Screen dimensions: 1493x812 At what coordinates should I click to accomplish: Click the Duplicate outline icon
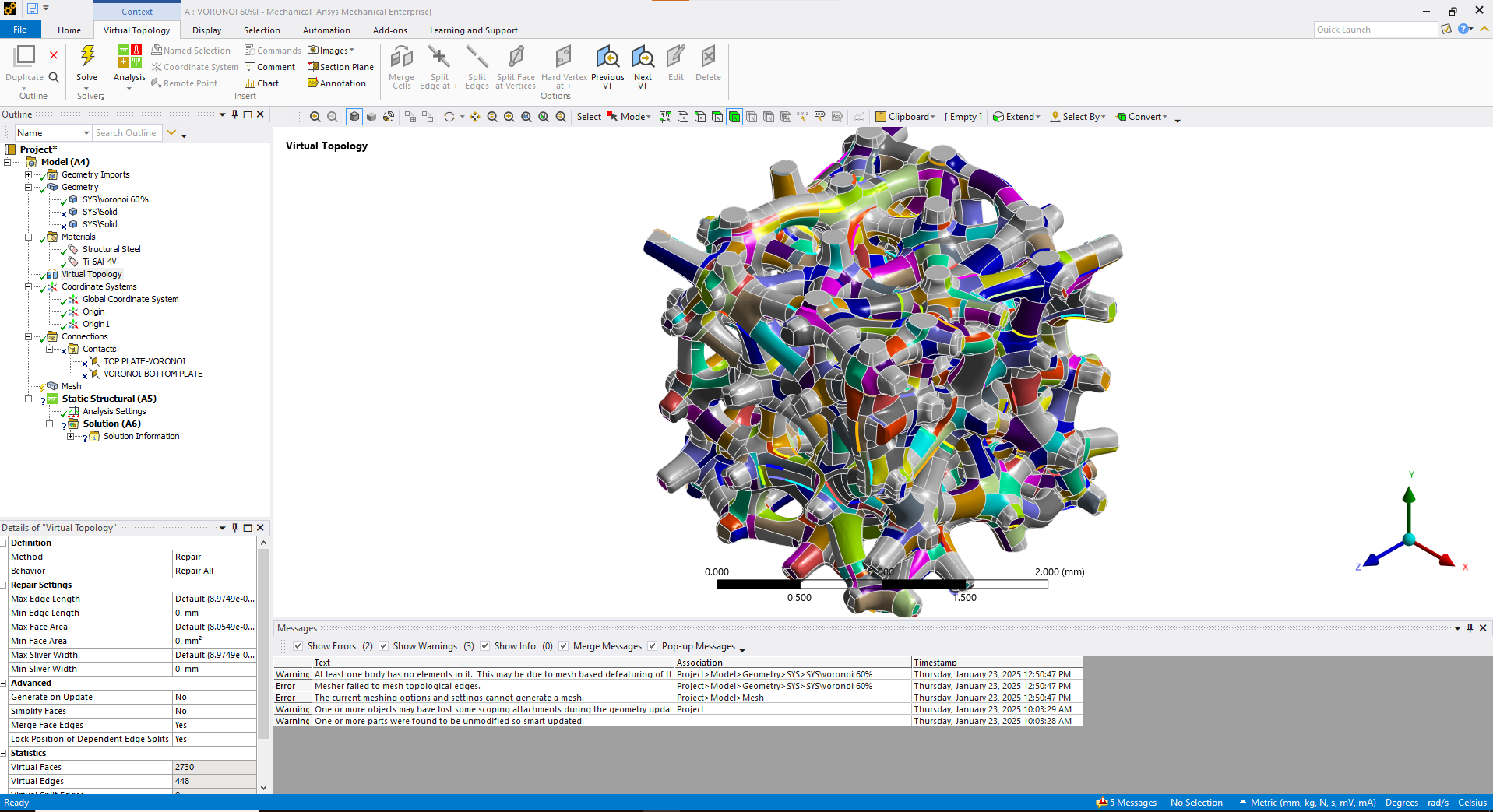click(x=25, y=56)
